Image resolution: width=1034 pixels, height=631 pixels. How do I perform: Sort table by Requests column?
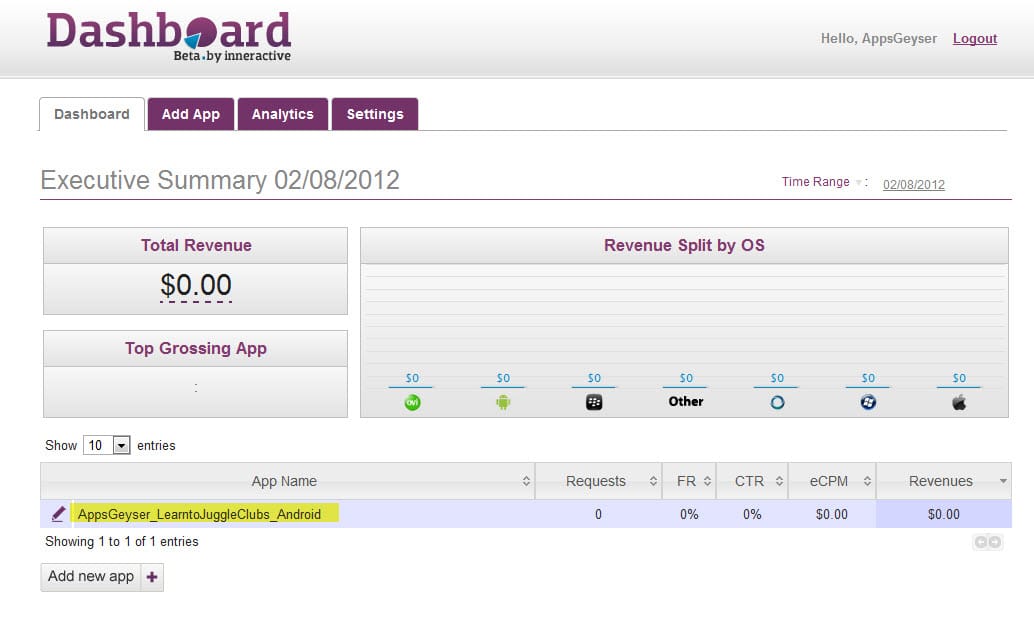(598, 481)
